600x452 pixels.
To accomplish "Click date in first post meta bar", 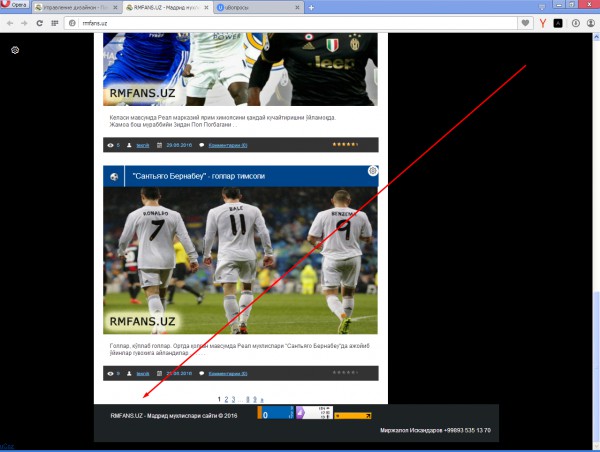I will (x=179, y=145).
